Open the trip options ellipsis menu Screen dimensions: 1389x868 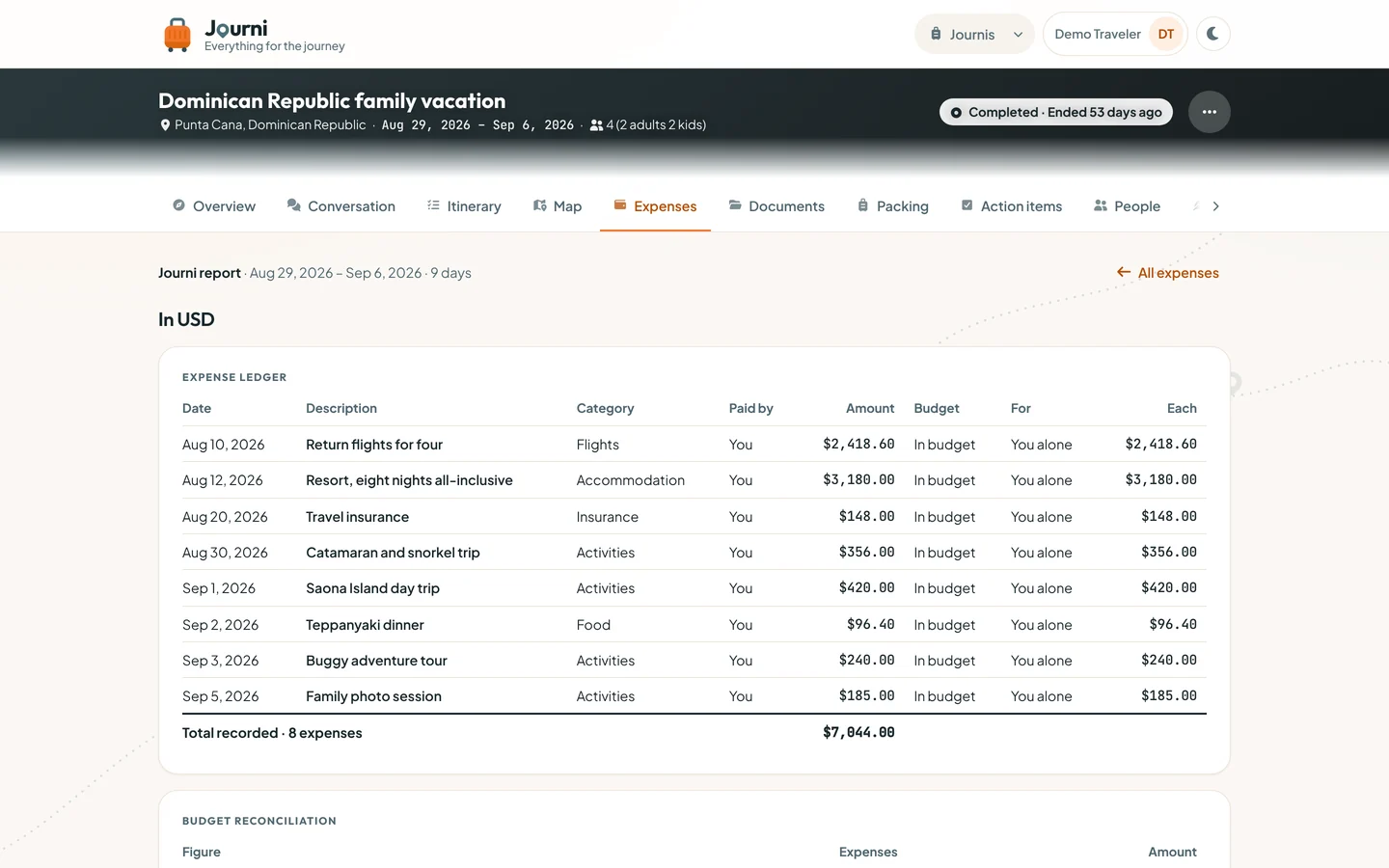1210,112
